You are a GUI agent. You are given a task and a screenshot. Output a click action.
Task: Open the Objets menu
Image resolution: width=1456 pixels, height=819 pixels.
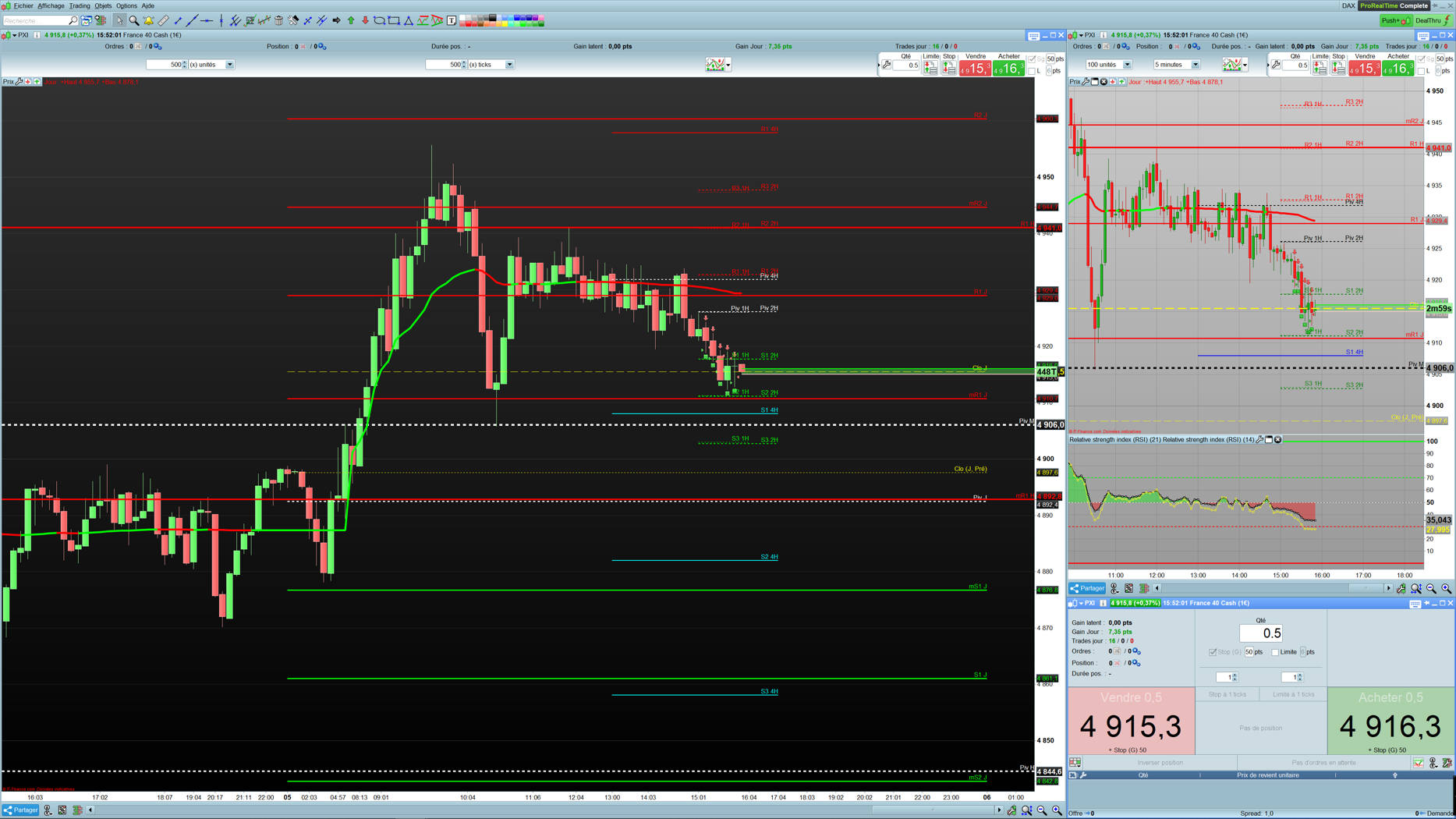pos(103,5)
